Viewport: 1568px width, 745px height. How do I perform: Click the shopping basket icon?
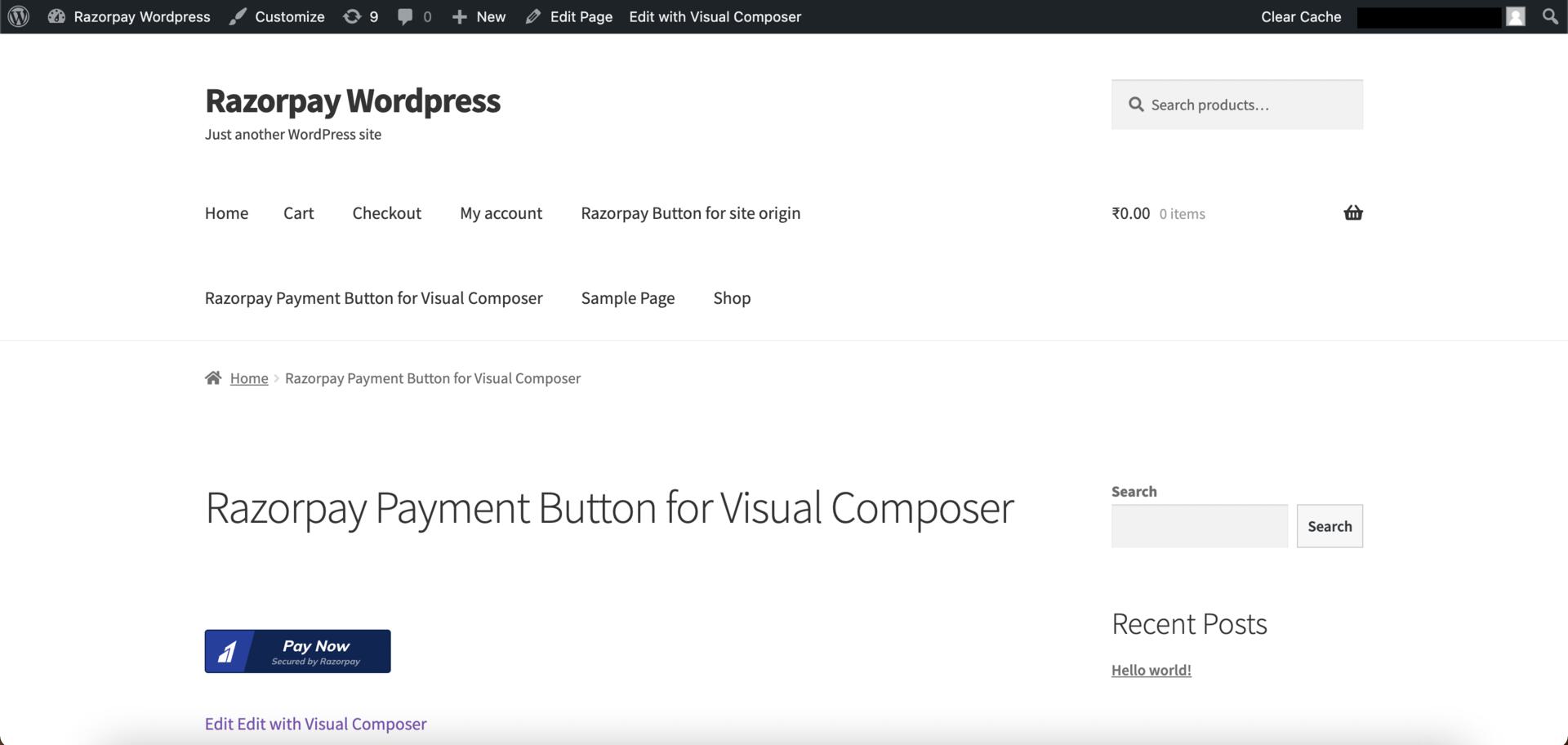pyautogui.click(x=1353, y=213)
